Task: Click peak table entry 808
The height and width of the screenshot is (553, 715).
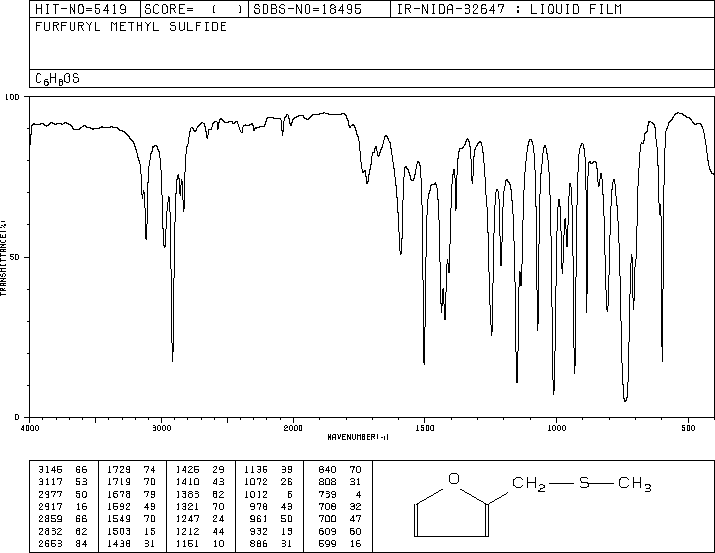Action: tap(327, 482)
